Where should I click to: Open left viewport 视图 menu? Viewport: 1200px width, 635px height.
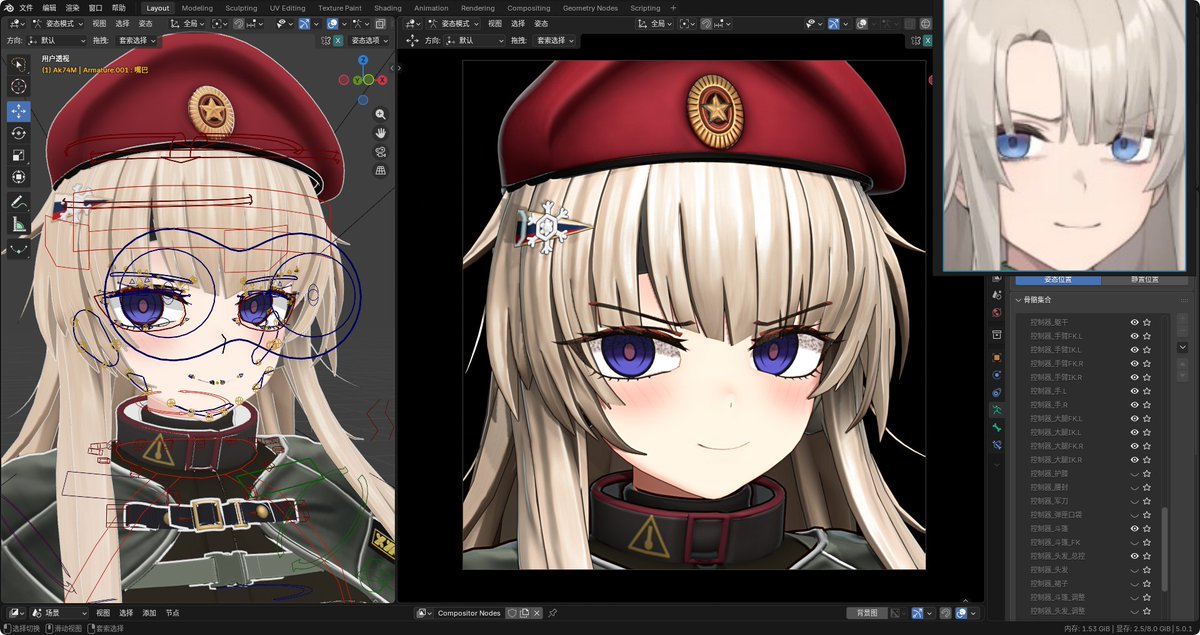tap(99, 22)
